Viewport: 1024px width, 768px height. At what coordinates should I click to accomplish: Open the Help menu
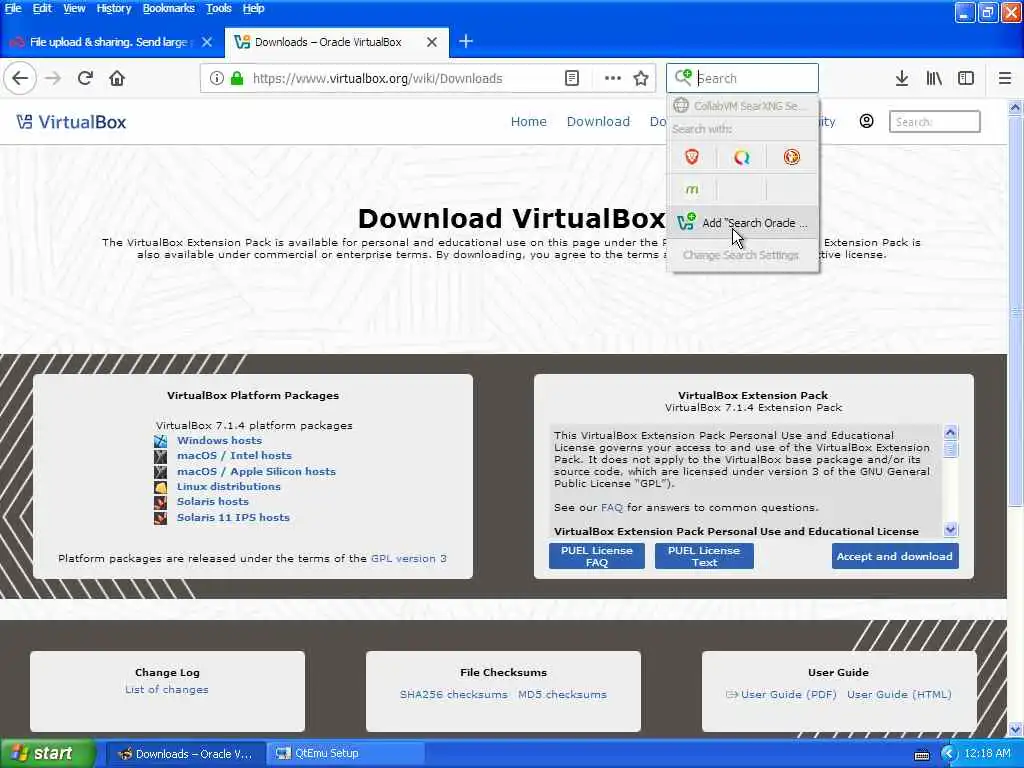click(x=253, y=8)
